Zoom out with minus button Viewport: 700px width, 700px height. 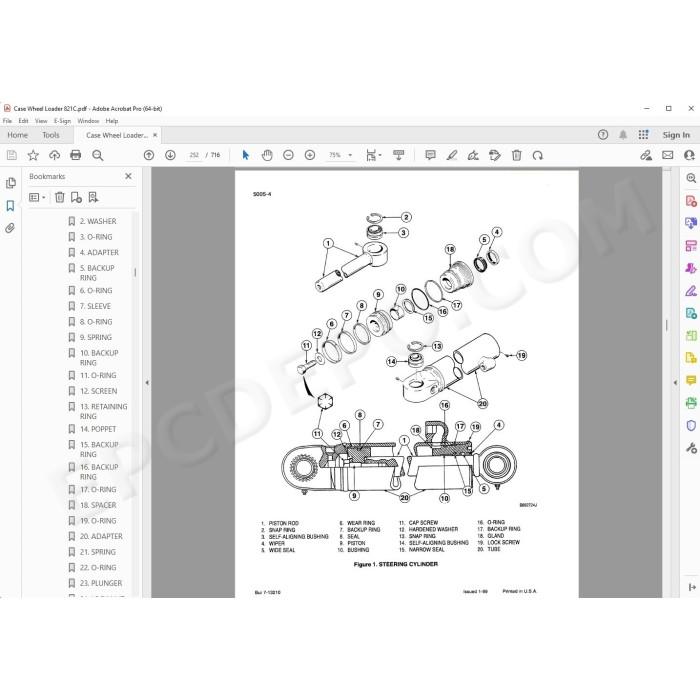[x=288, y=155]
